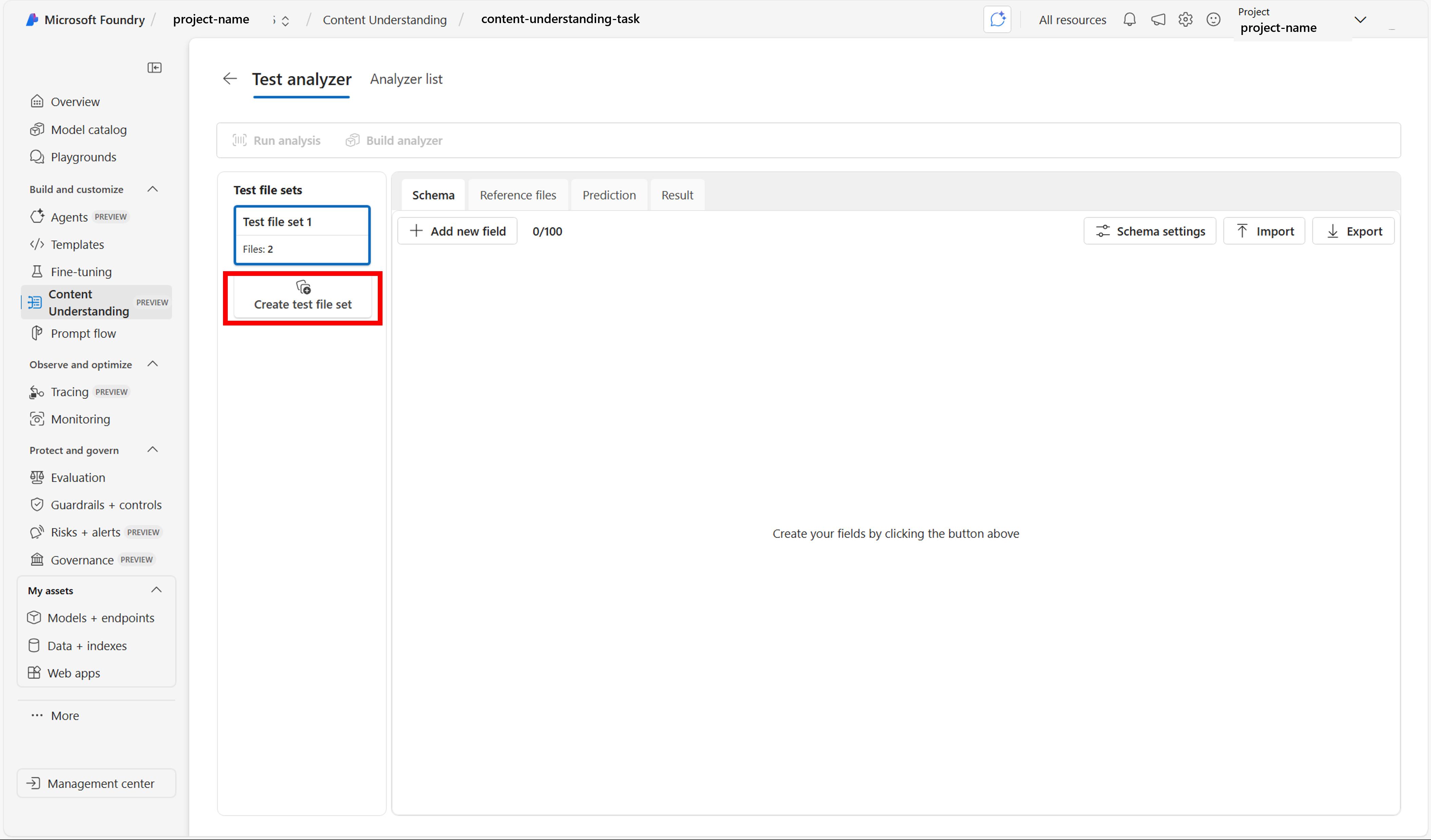Collapse the left sidebar panel icon
The width and height of the screenshot is (1431, 840).
coord(154,68)
